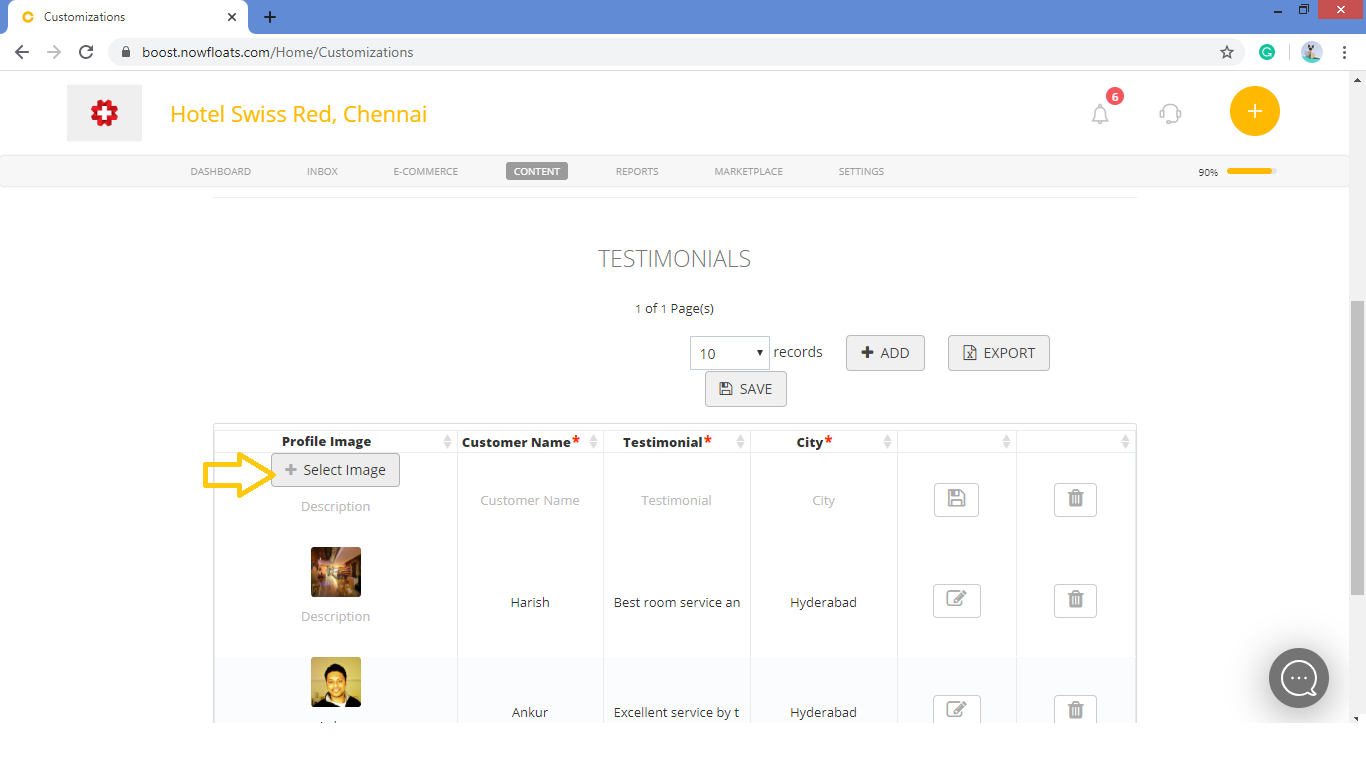The width and height of the screenshot is (1366, 768).
Task: Click the Customer Name input field
Action: point(530,500)
